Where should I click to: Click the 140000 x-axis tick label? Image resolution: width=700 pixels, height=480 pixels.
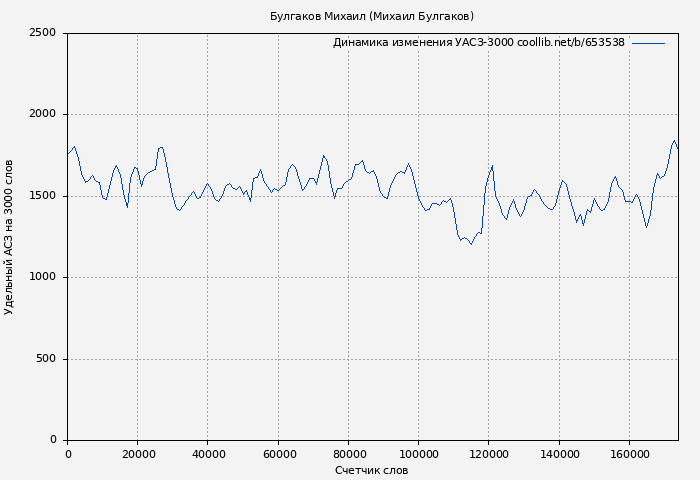point(558,454)
